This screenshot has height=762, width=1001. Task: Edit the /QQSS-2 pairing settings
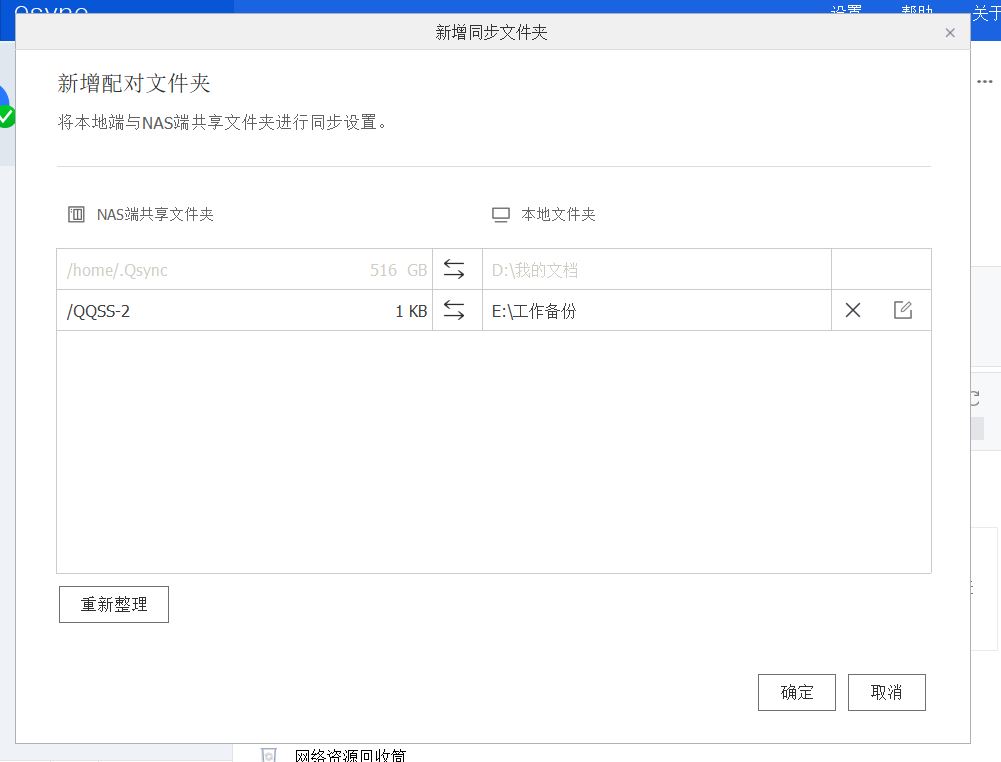[902, 310]
